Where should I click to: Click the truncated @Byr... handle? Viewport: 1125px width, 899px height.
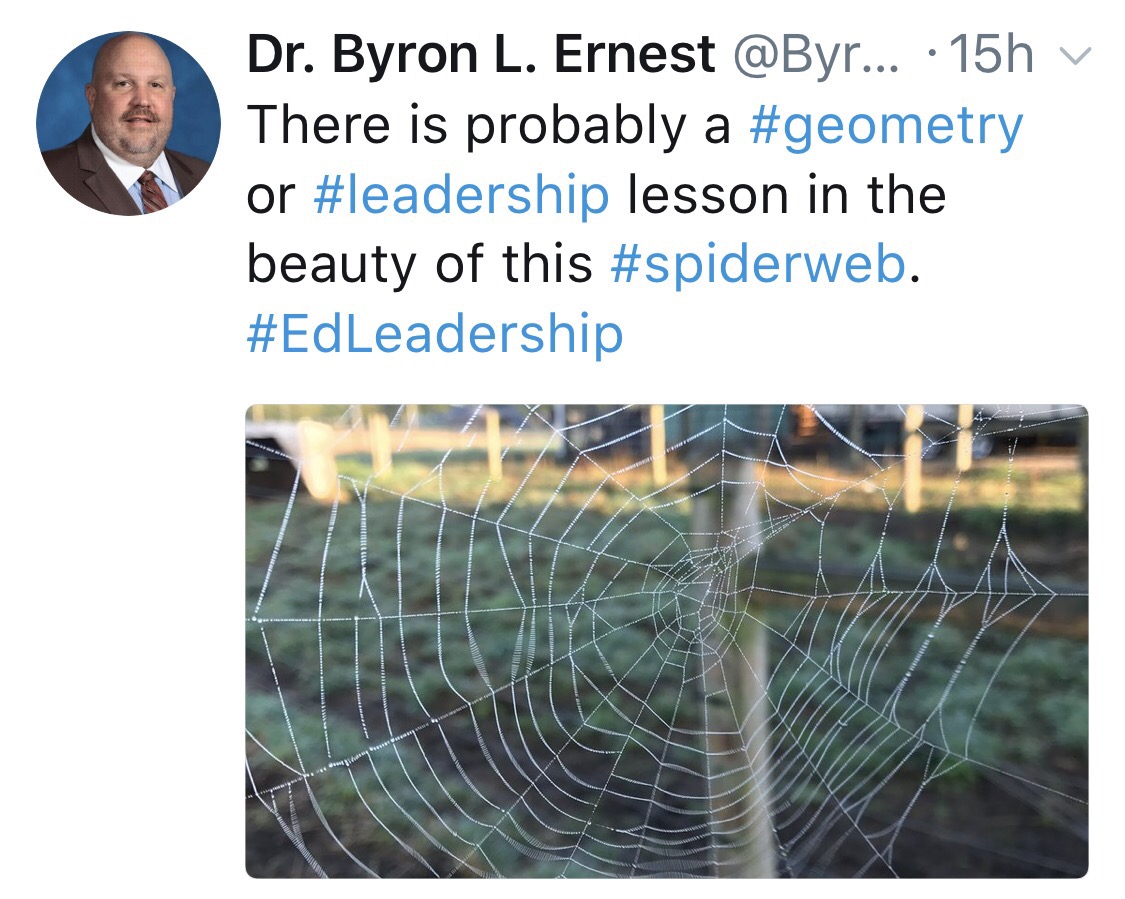click(x=815, y=56)
